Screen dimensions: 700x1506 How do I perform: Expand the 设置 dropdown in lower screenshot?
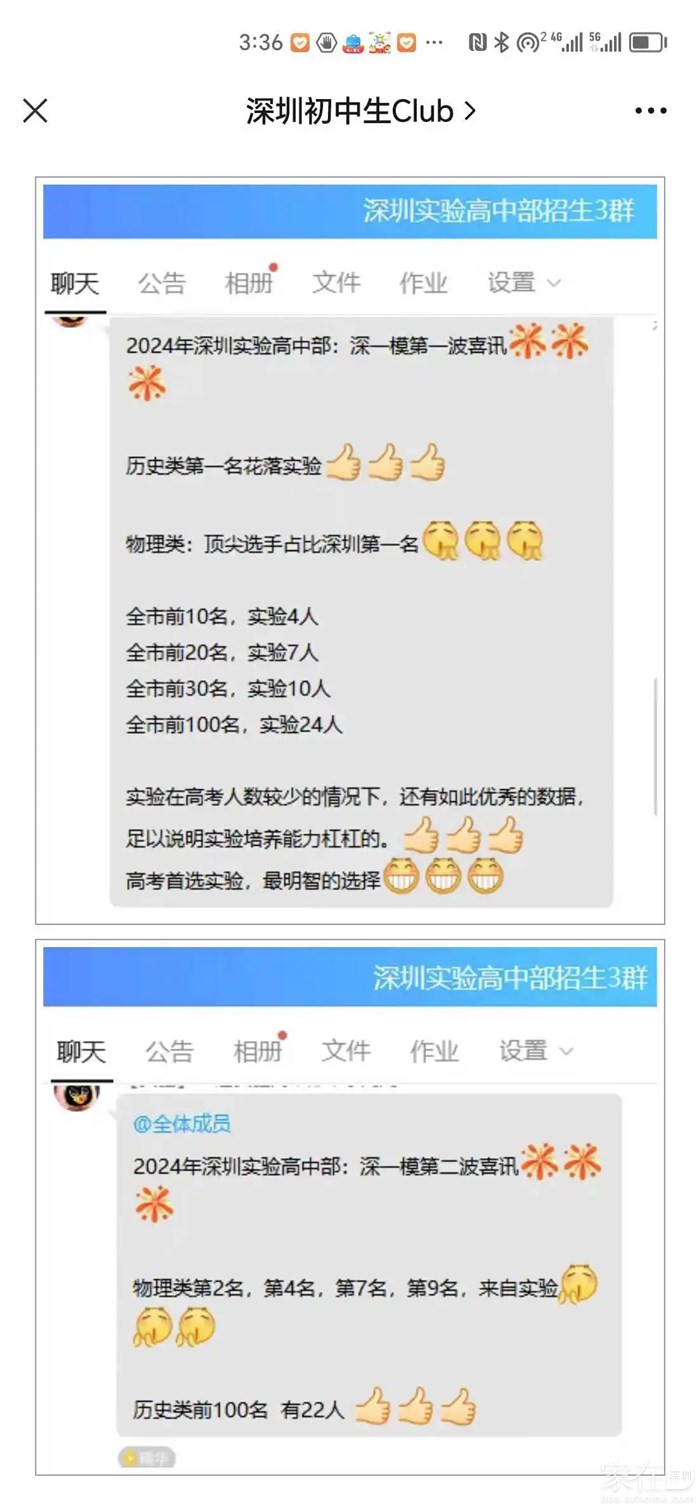pyautogui.click(x=537, y=1051)
